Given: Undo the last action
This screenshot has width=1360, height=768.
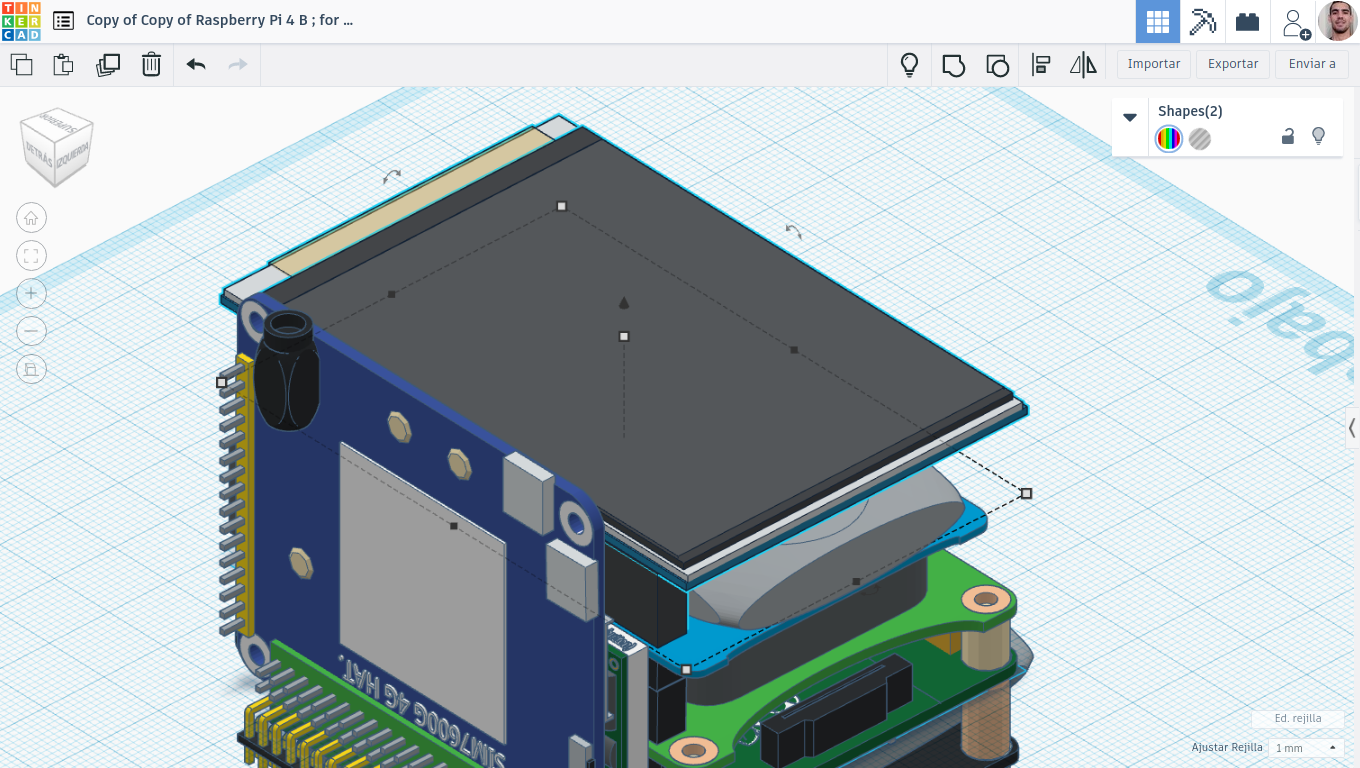Looking at the screenshot, I should 196,65.
